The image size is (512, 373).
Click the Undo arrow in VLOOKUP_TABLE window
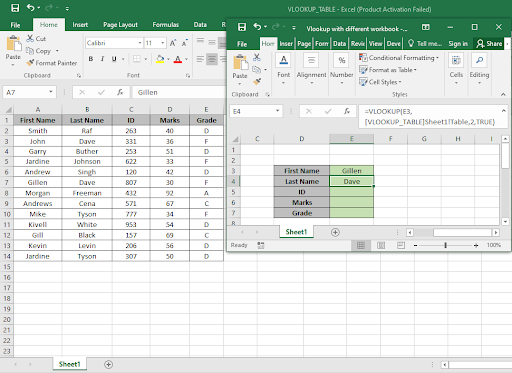pos(30,7)
